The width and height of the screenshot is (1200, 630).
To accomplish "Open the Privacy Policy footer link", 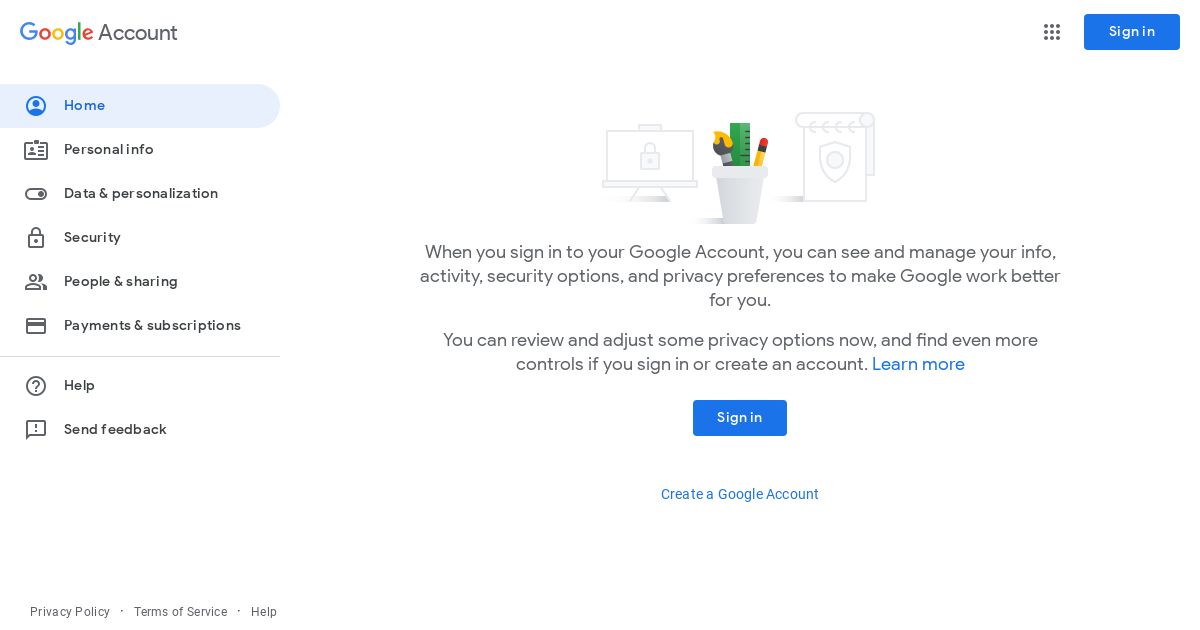I will coord(70,612).
